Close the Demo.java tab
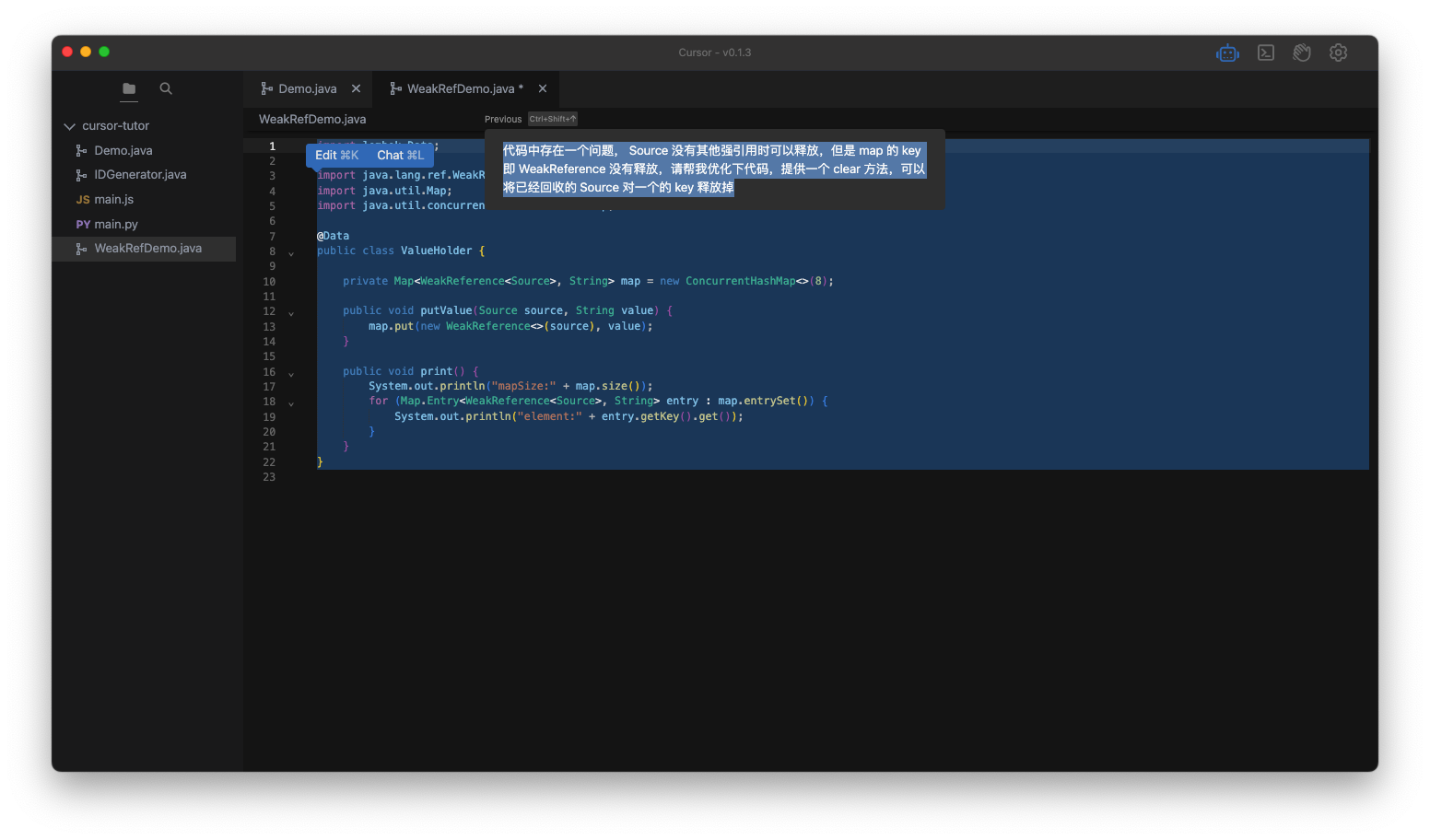Screen dimensions: 1430x840 (356, 89)
